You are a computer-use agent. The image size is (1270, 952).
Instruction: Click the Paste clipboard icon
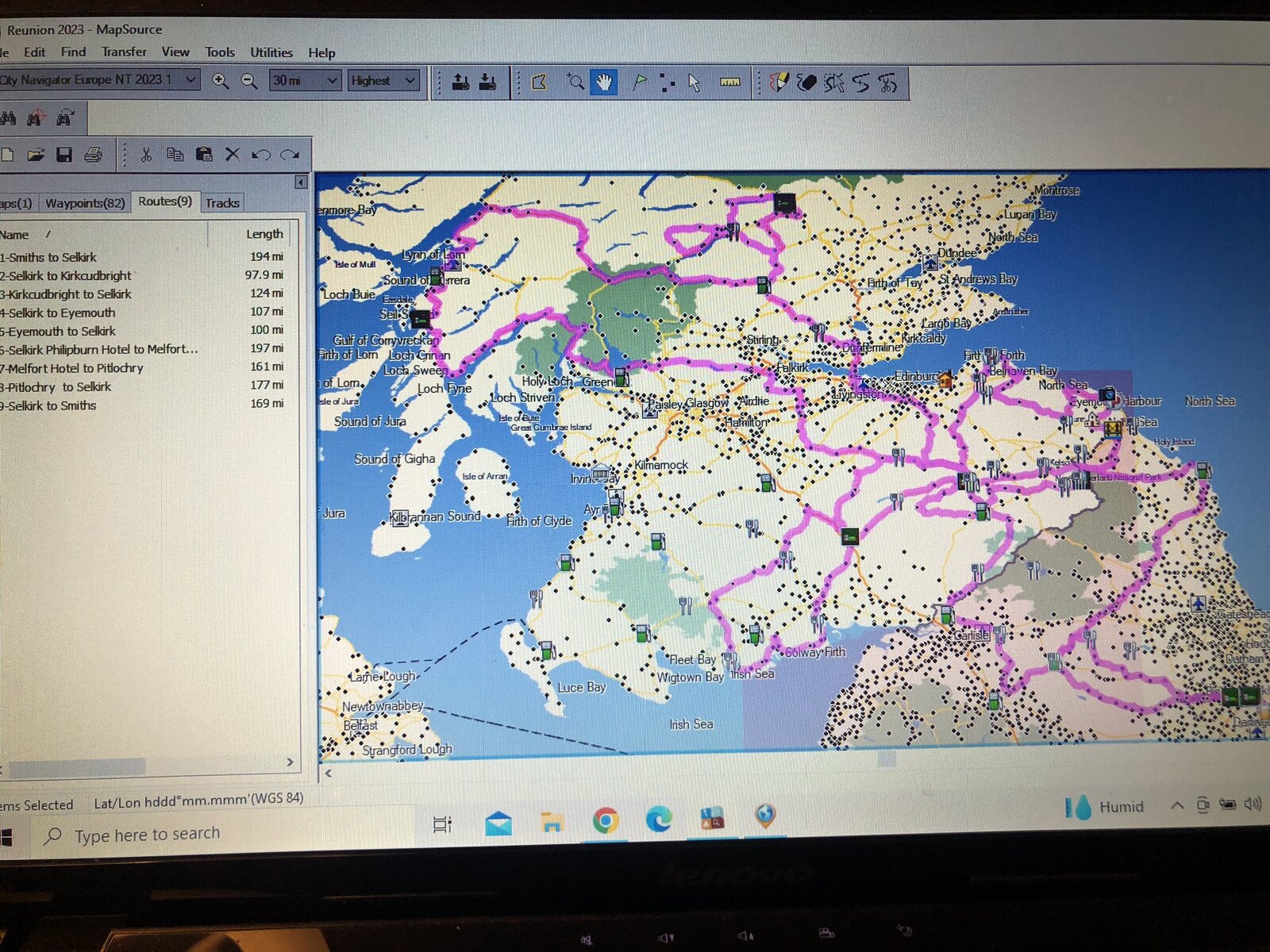coord(204,155)
